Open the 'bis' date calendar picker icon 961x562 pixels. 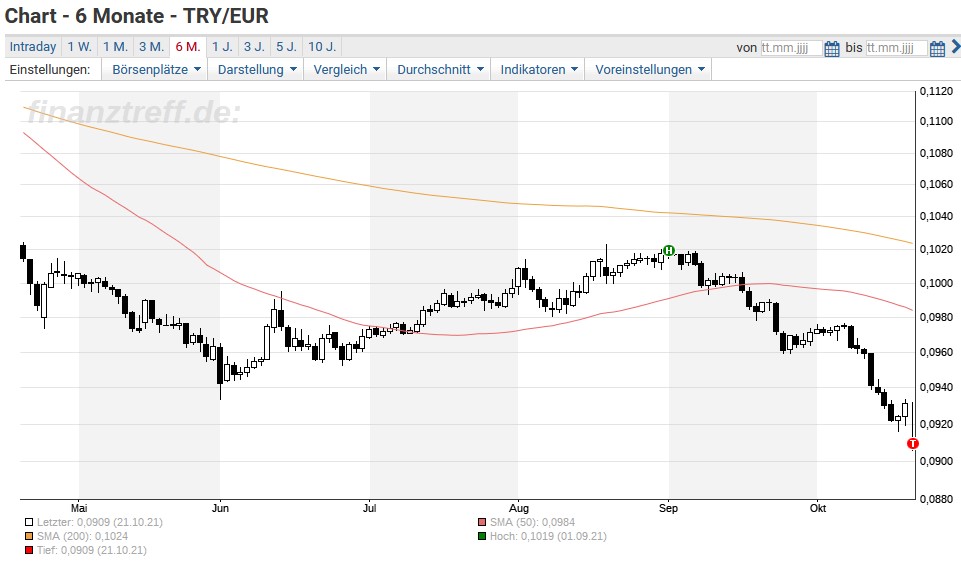coord(937,48)
